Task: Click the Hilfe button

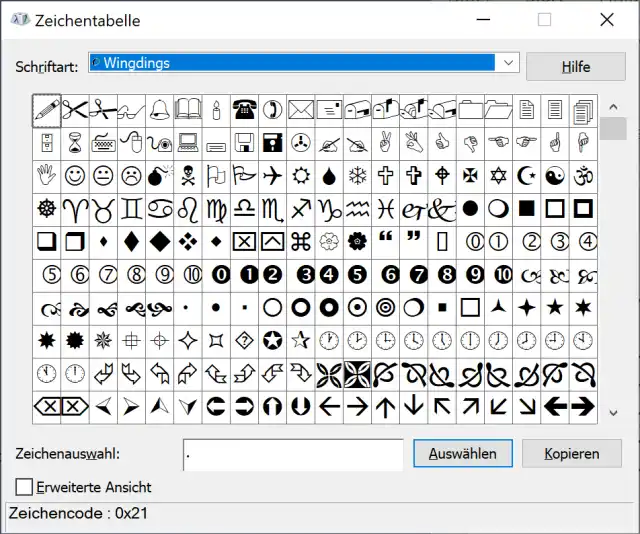Action: 575,67
